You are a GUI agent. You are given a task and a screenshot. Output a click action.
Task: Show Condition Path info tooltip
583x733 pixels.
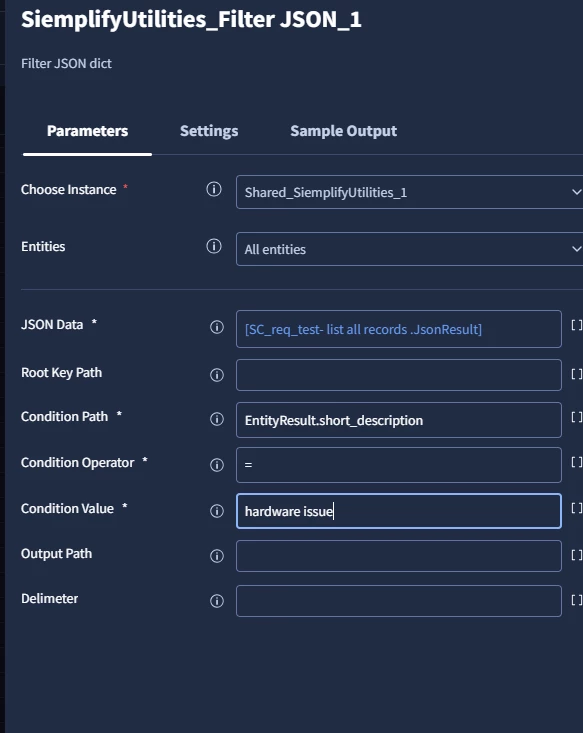[x=217, y=419]
